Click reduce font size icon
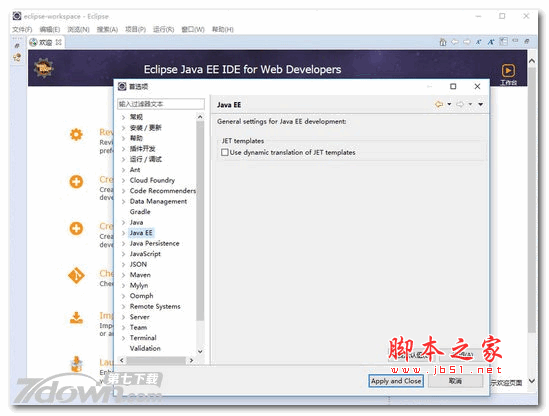549x416 pixels. click(479, 42)
